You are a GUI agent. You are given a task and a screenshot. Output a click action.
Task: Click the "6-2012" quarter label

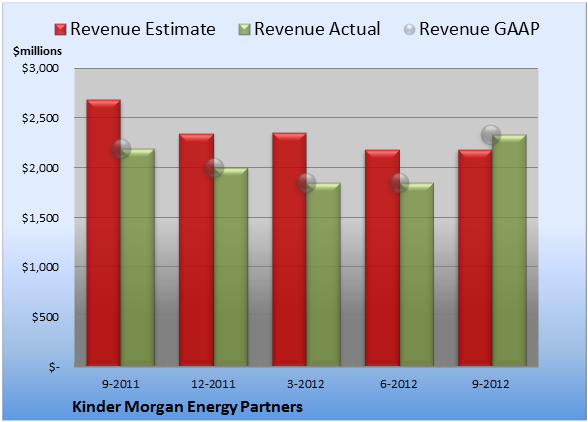tap(399, 384)
